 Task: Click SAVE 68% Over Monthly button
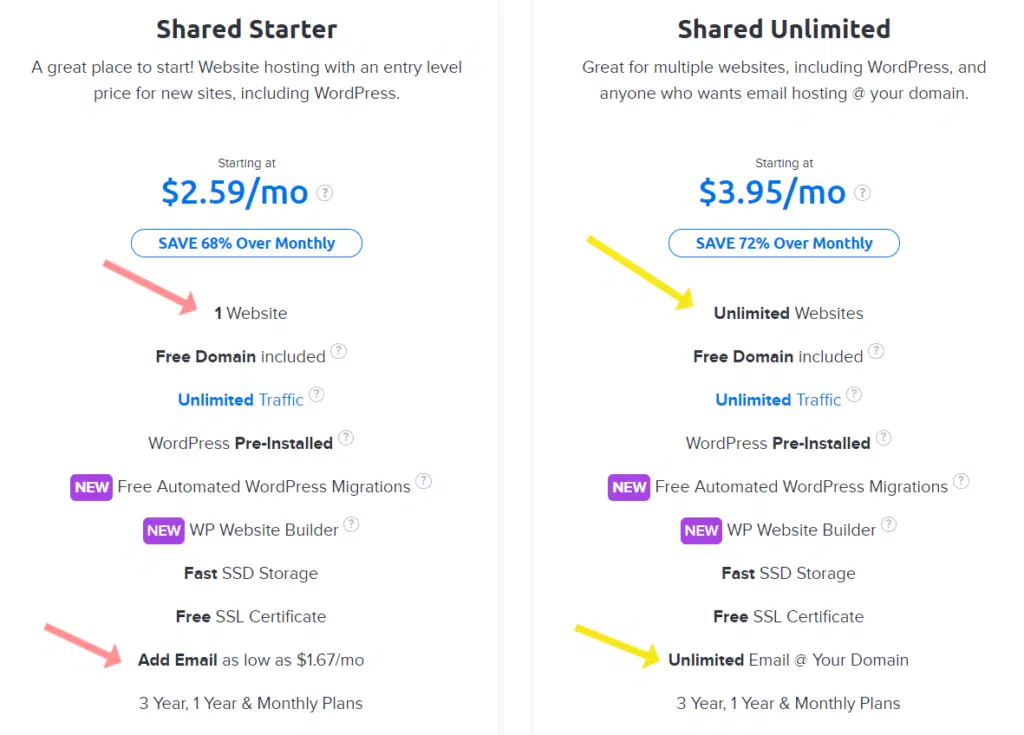point(246,243)
